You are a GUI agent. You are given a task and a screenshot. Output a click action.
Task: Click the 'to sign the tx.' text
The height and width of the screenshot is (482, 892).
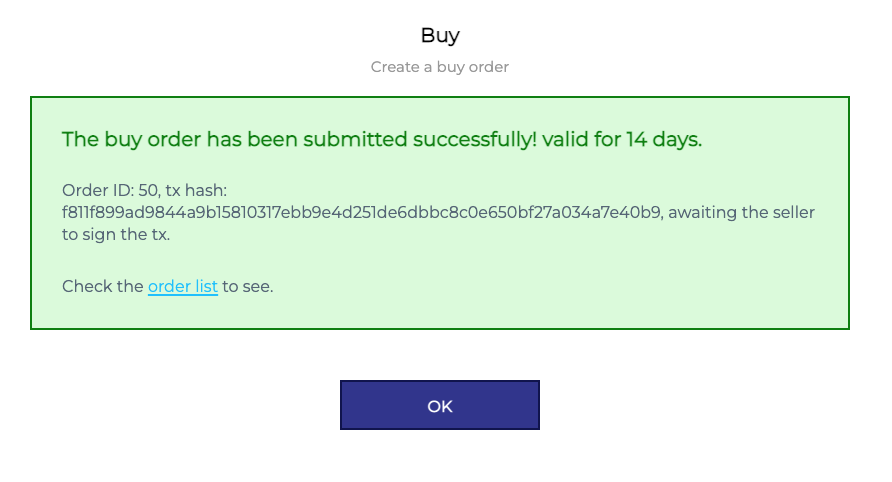click(x=116, y=236)
